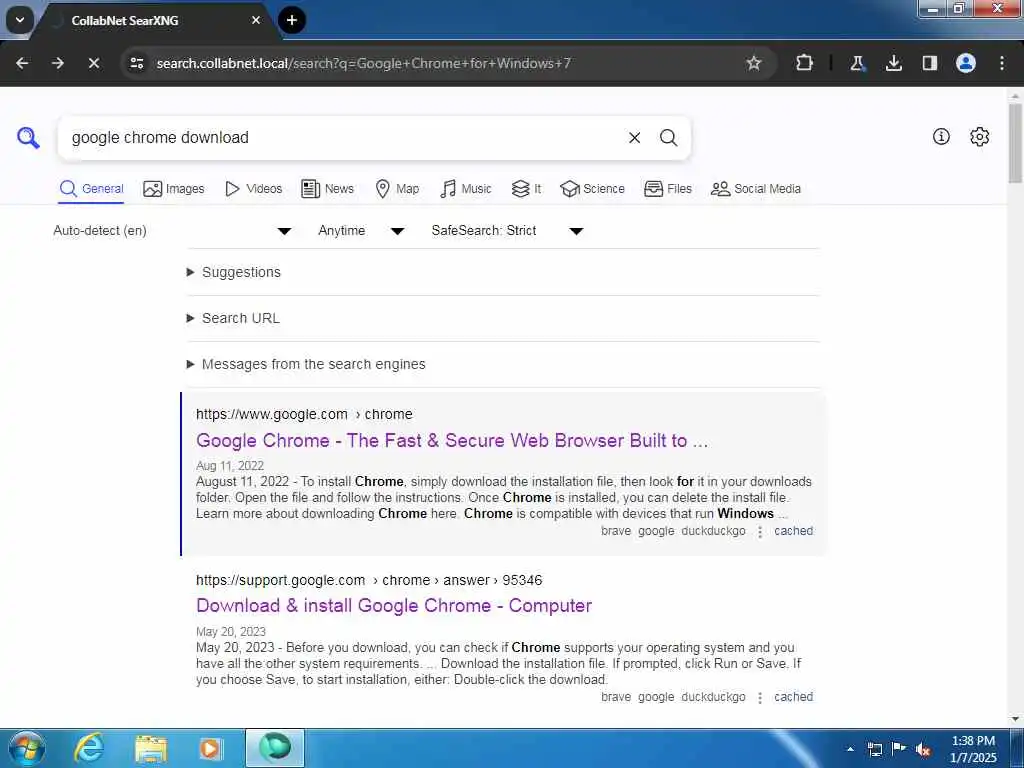Expand Messages from the search engines
The height and width of the screenshot is (768, 1024).
click(306, 364)
